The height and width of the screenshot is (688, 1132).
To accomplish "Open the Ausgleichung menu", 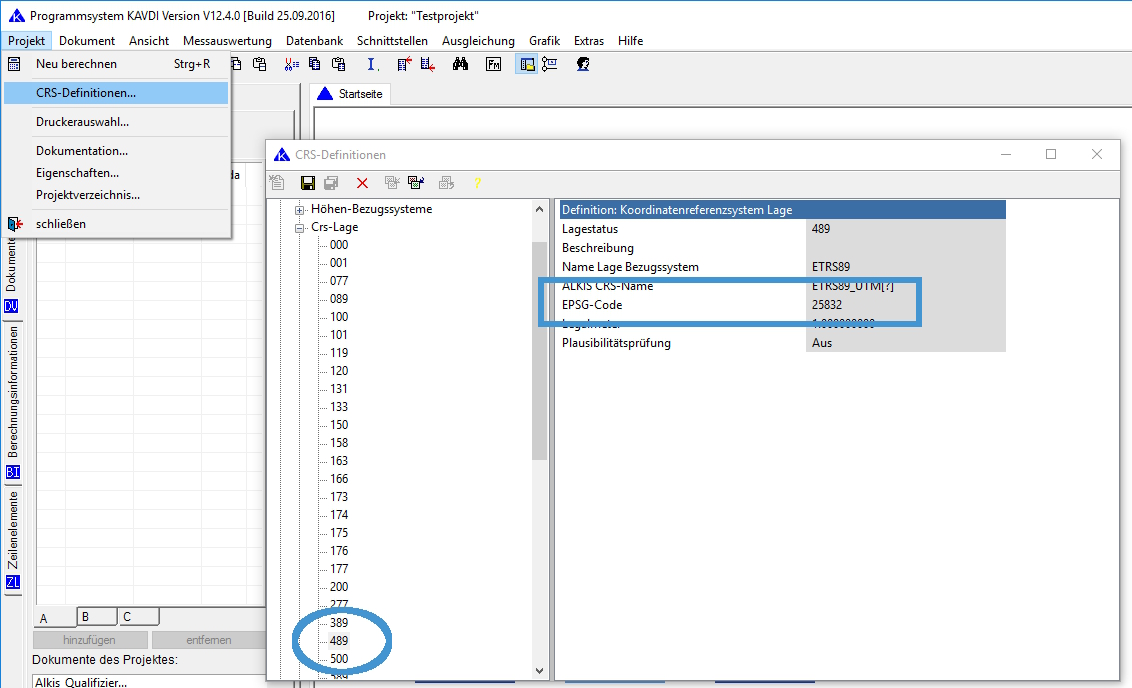I will [478, 41].
